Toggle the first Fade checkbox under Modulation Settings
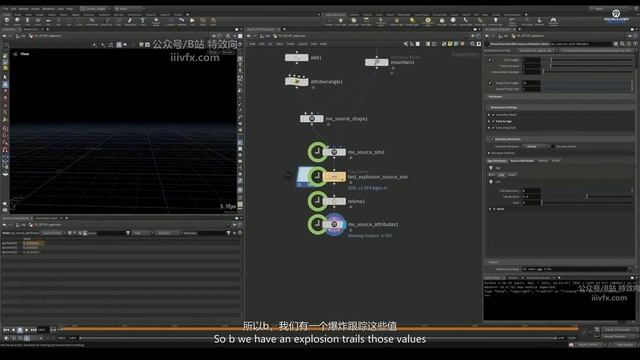 (493, 115)
